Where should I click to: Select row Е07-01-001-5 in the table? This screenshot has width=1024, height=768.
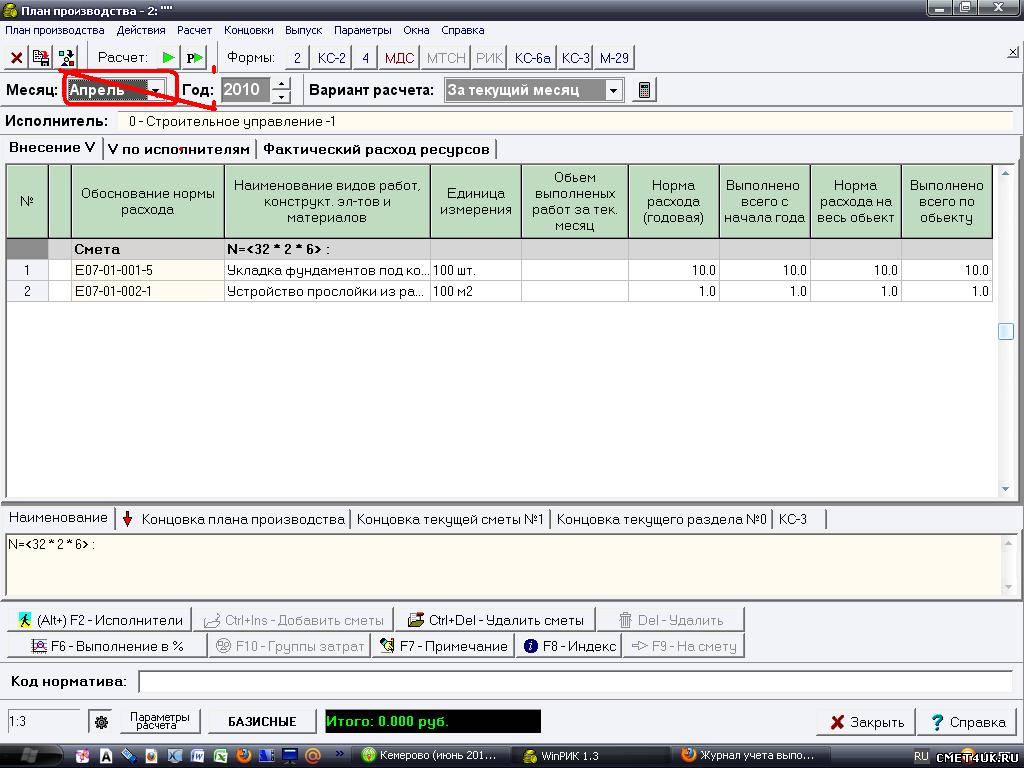[146, 270]
